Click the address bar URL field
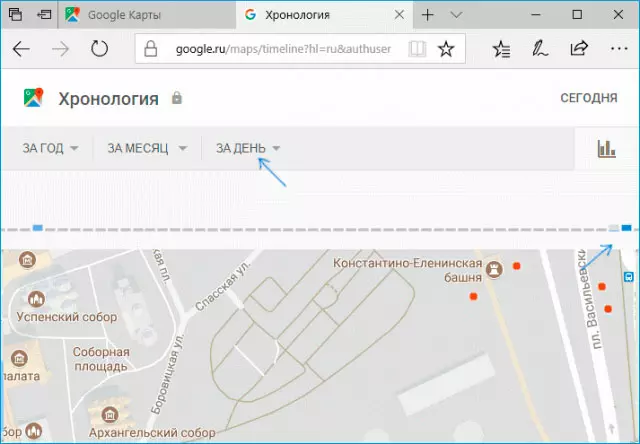 click(x=280, y=49)
